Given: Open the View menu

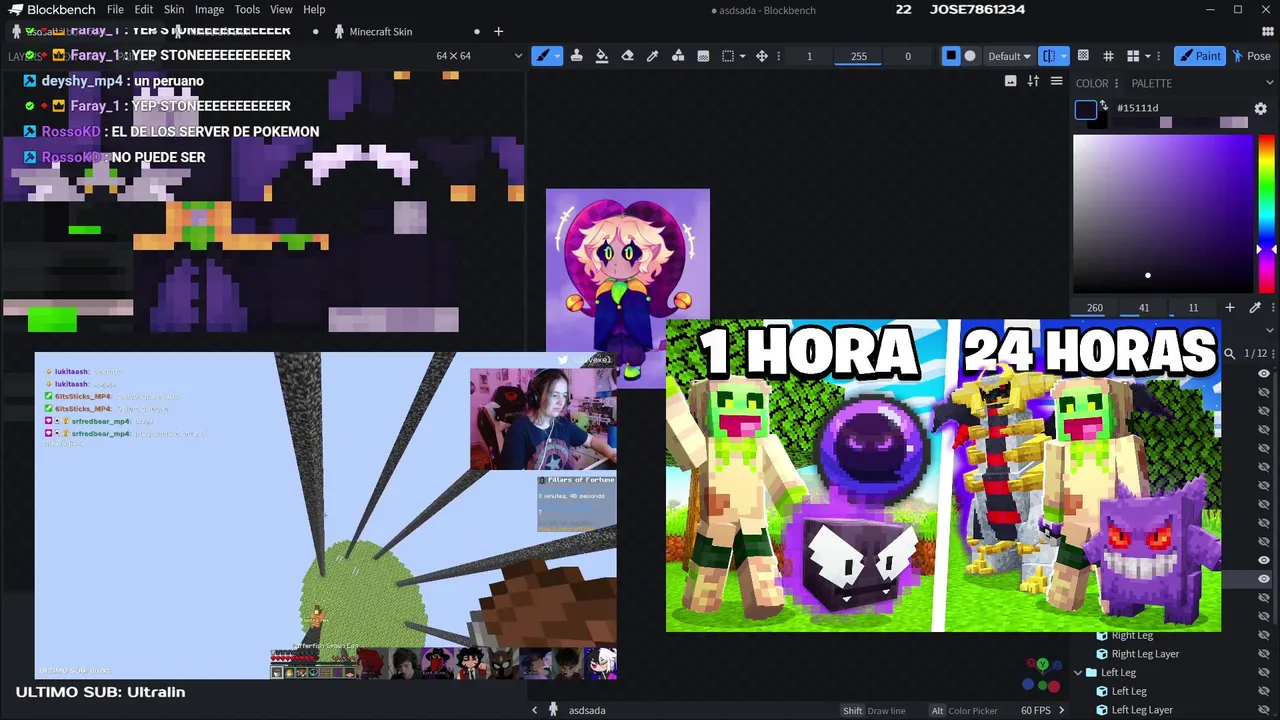Looking at the screenshot, I should tap(281, 10).
